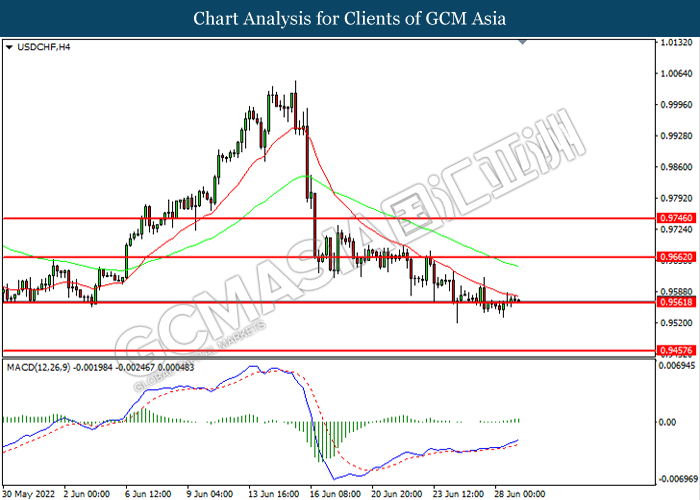Click the 1.00640 price axis value
The width and height of the screenshot is (700, 500).
pyautogui.click(x=676, y=73)
